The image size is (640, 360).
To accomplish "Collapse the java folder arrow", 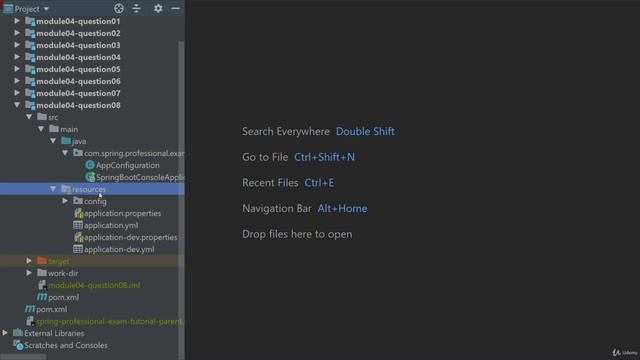I will click(53, 141).
